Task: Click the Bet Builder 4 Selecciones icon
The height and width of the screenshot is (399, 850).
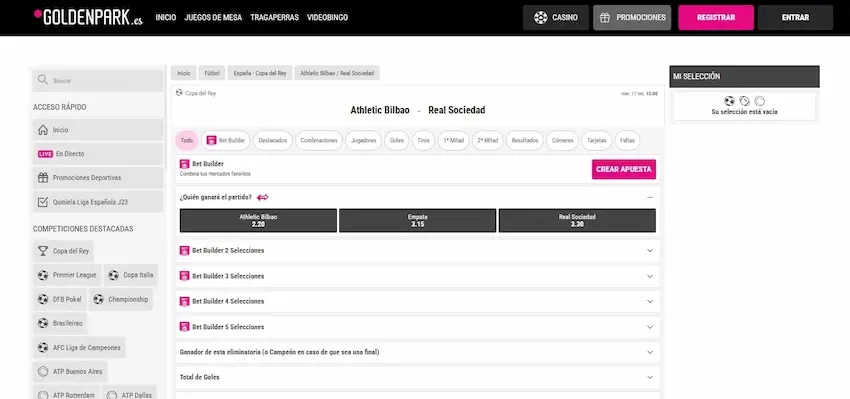Action: [x=184, y=301]
